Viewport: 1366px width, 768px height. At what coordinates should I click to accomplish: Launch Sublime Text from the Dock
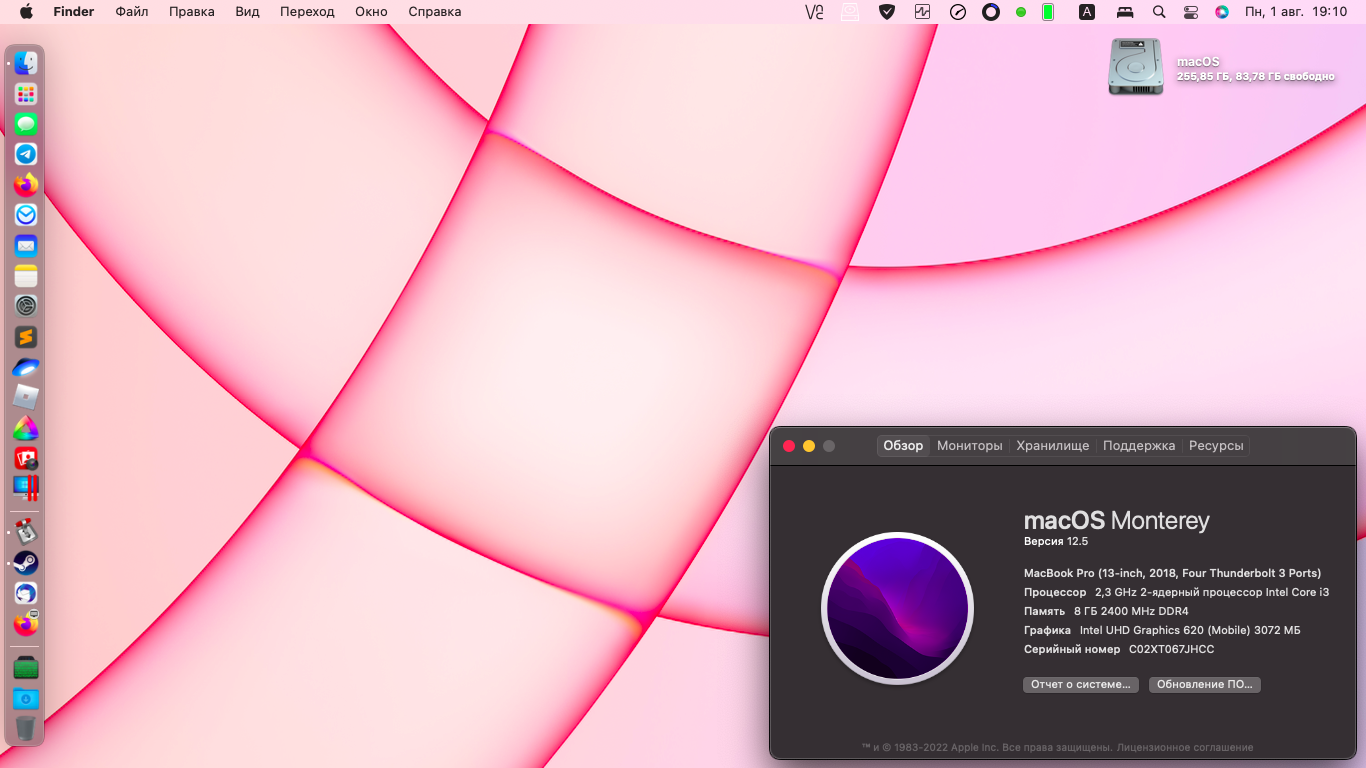(26, 337)
